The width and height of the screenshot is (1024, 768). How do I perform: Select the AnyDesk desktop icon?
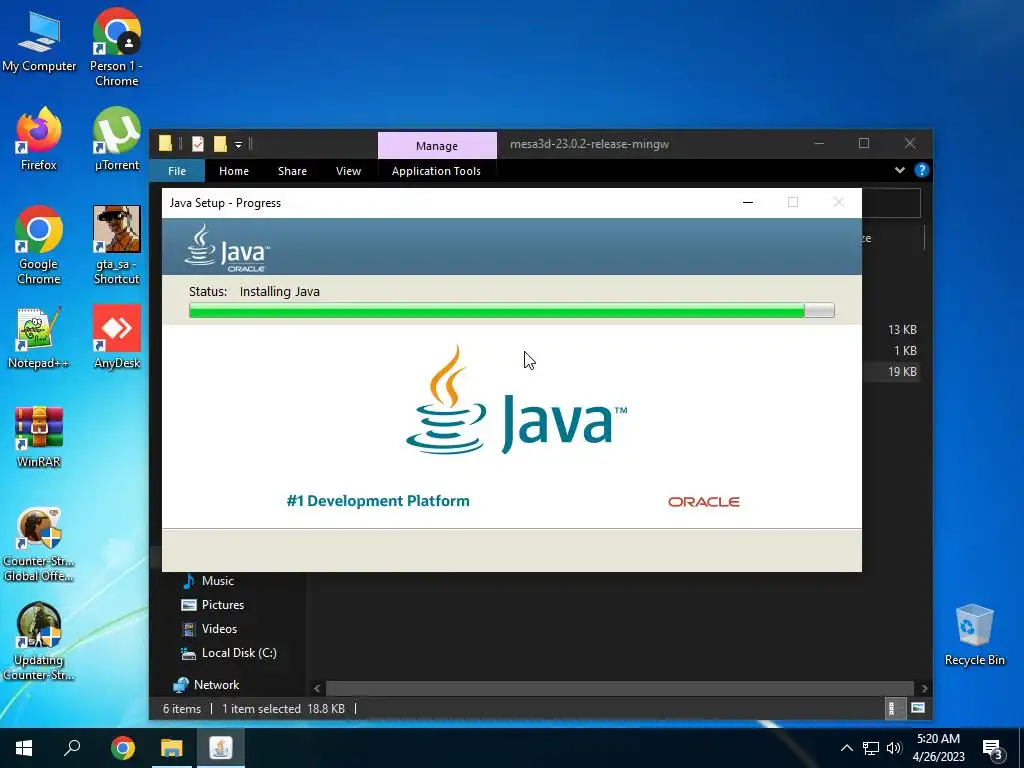(x=117, y=338)
